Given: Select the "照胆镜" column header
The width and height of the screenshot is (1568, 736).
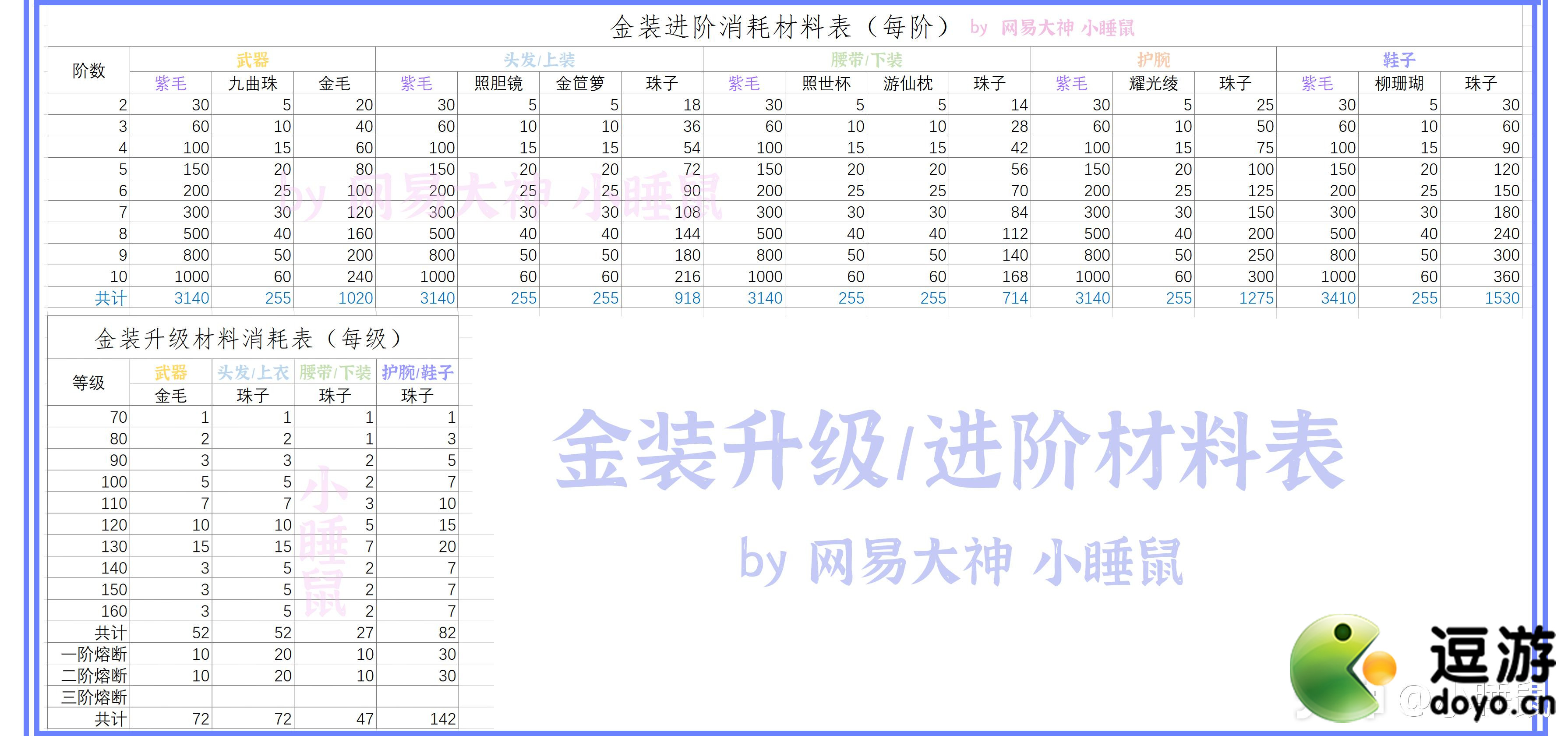Looking at the screenshot, I should pos(498,83).
